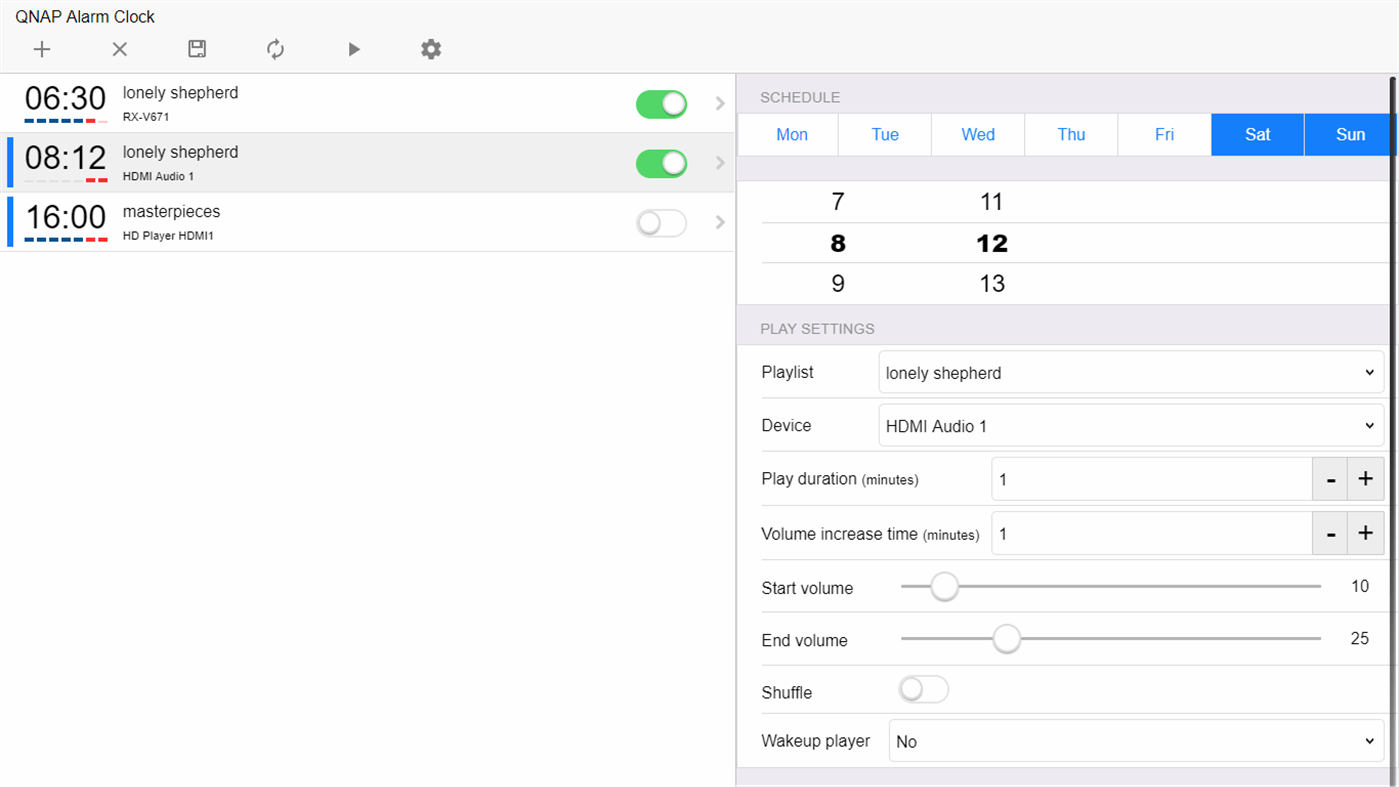Select hour 7 in the time picker
The image size is (1399, 787).
point(837,201)
